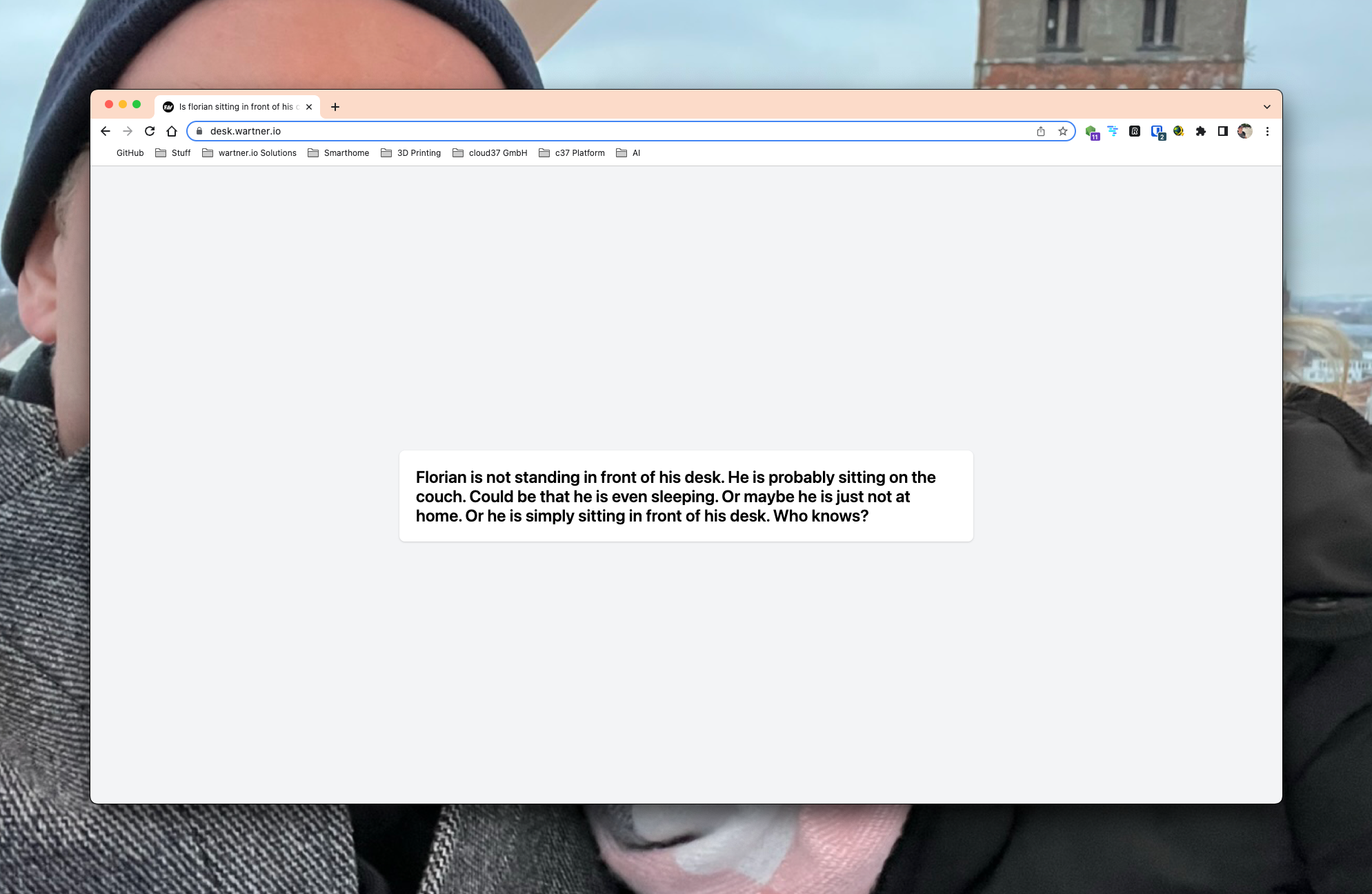This screenshot has width=1372, height=894.
Task: Click the browser back navigation button
Action: (106, 131)
